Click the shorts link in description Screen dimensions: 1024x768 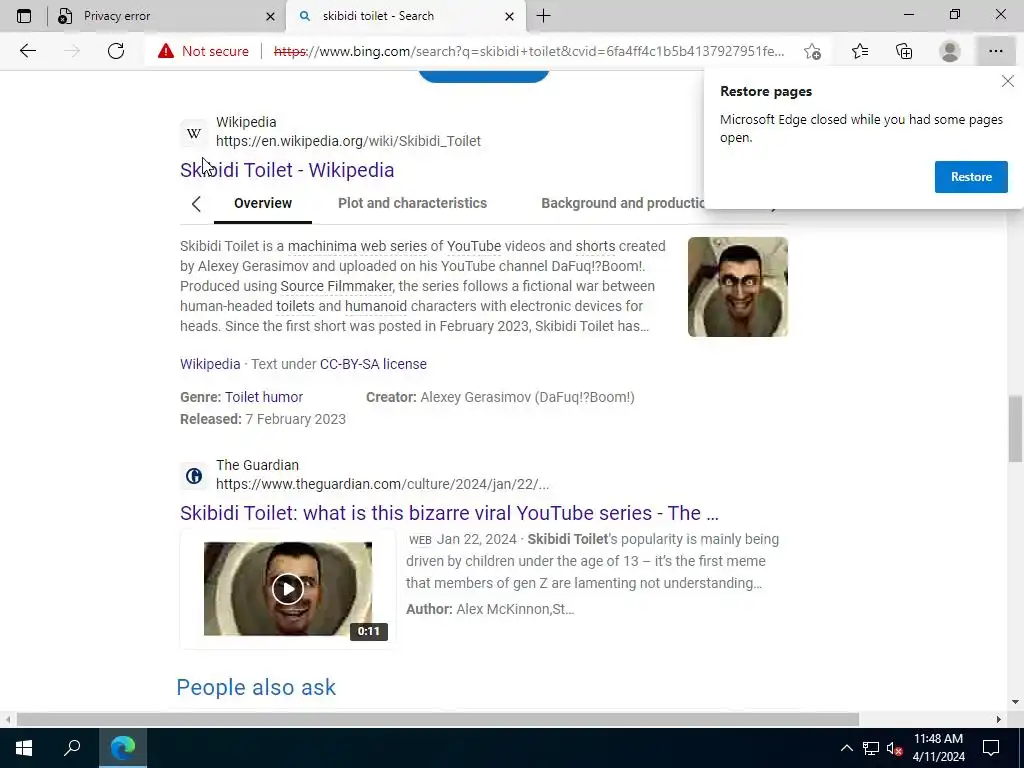[595, 246]
